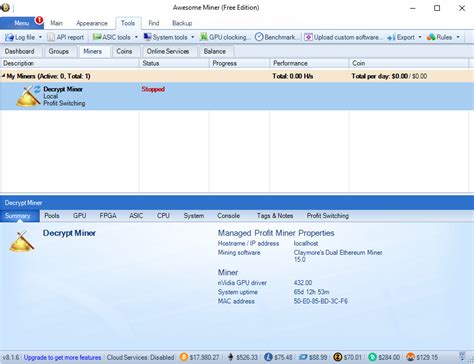Image resolution: width=474 pixels, height=364 pixels.
Task: Open the Dashboard tab
Action: point(20,51)
